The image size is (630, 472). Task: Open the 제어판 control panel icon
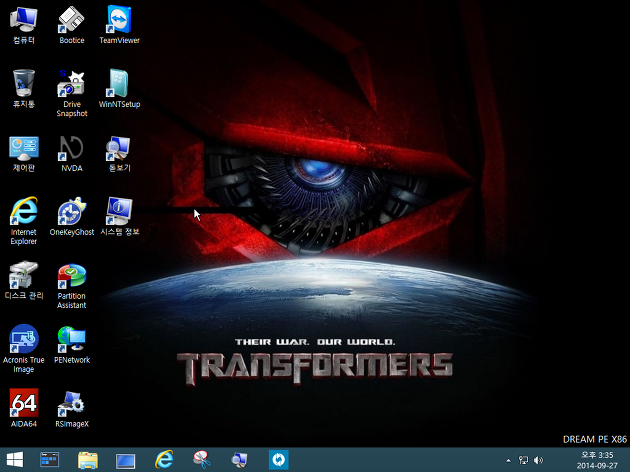coord(24,153)
